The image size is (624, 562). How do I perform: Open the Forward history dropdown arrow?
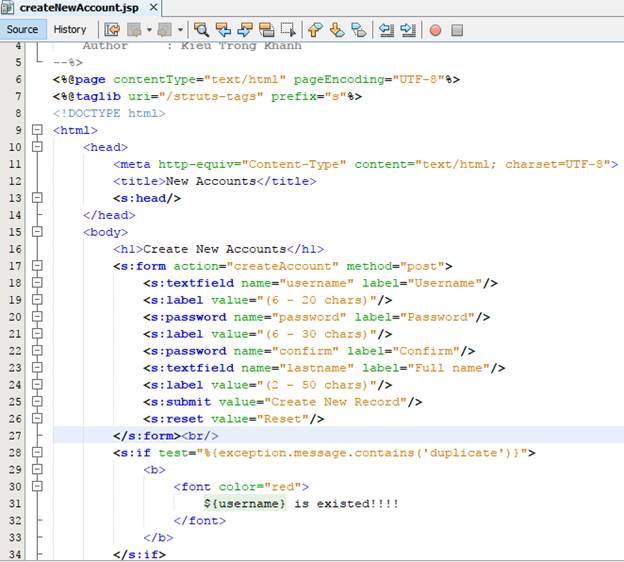(x=180, y=30)
